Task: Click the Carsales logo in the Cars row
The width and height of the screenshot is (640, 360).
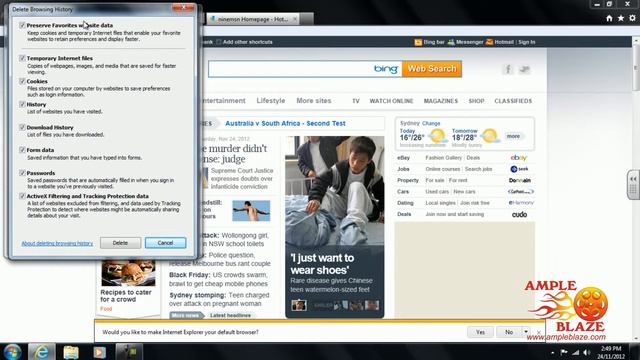Action: [521, 191]
